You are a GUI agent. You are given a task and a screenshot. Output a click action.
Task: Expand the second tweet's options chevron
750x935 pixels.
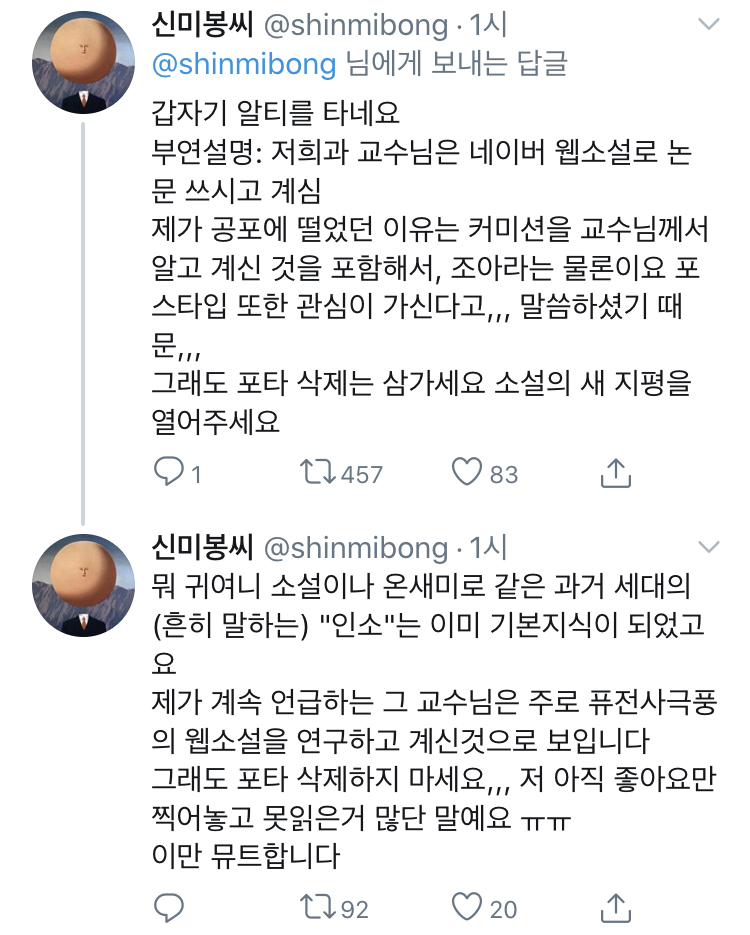pos(708,547)
